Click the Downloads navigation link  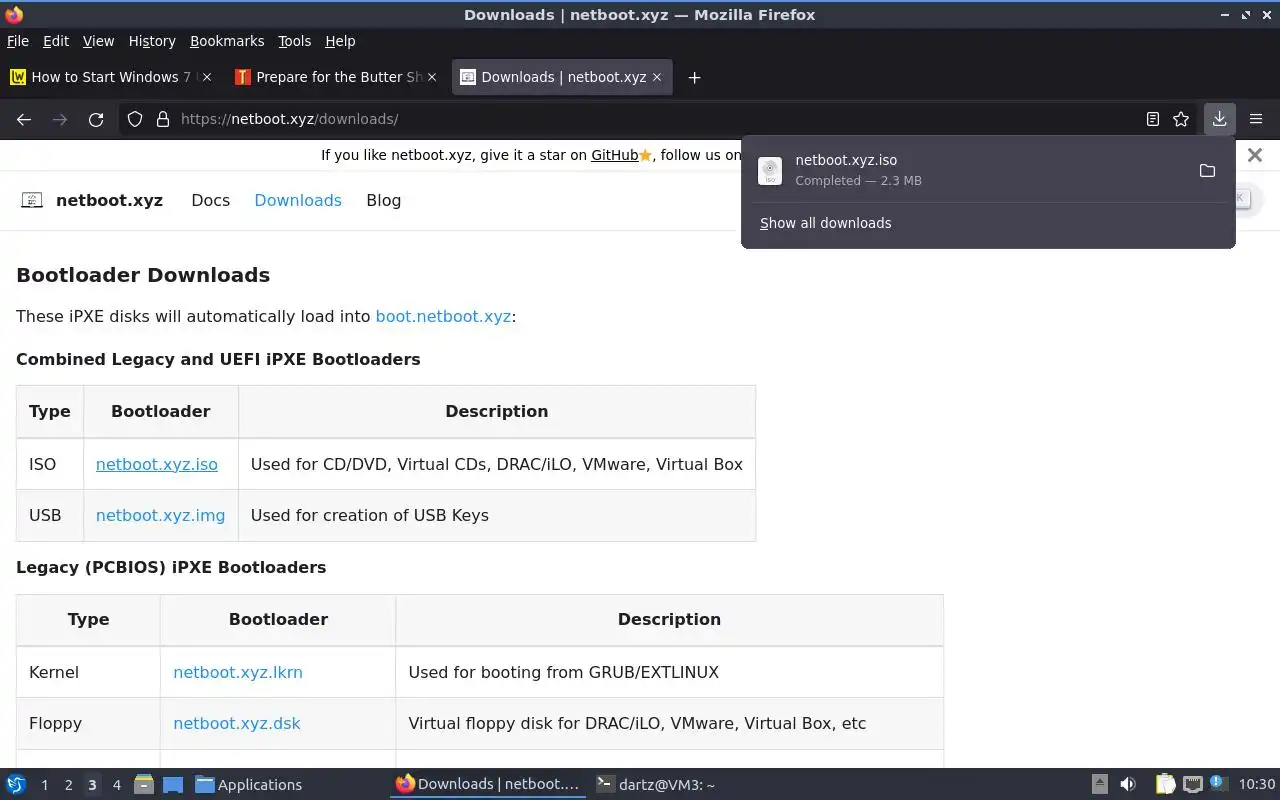tap(298, 200)
